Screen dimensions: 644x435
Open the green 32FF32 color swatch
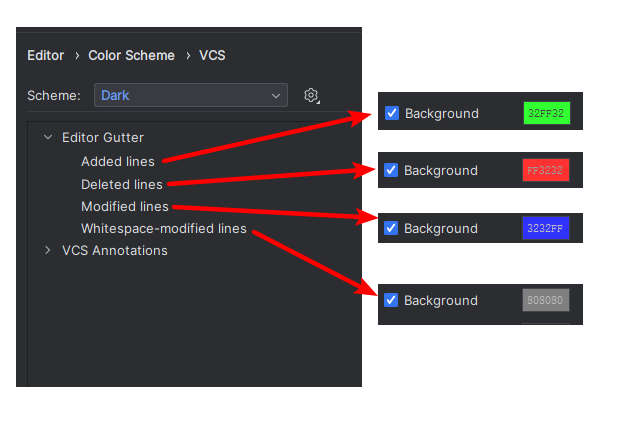pos(547,113)
